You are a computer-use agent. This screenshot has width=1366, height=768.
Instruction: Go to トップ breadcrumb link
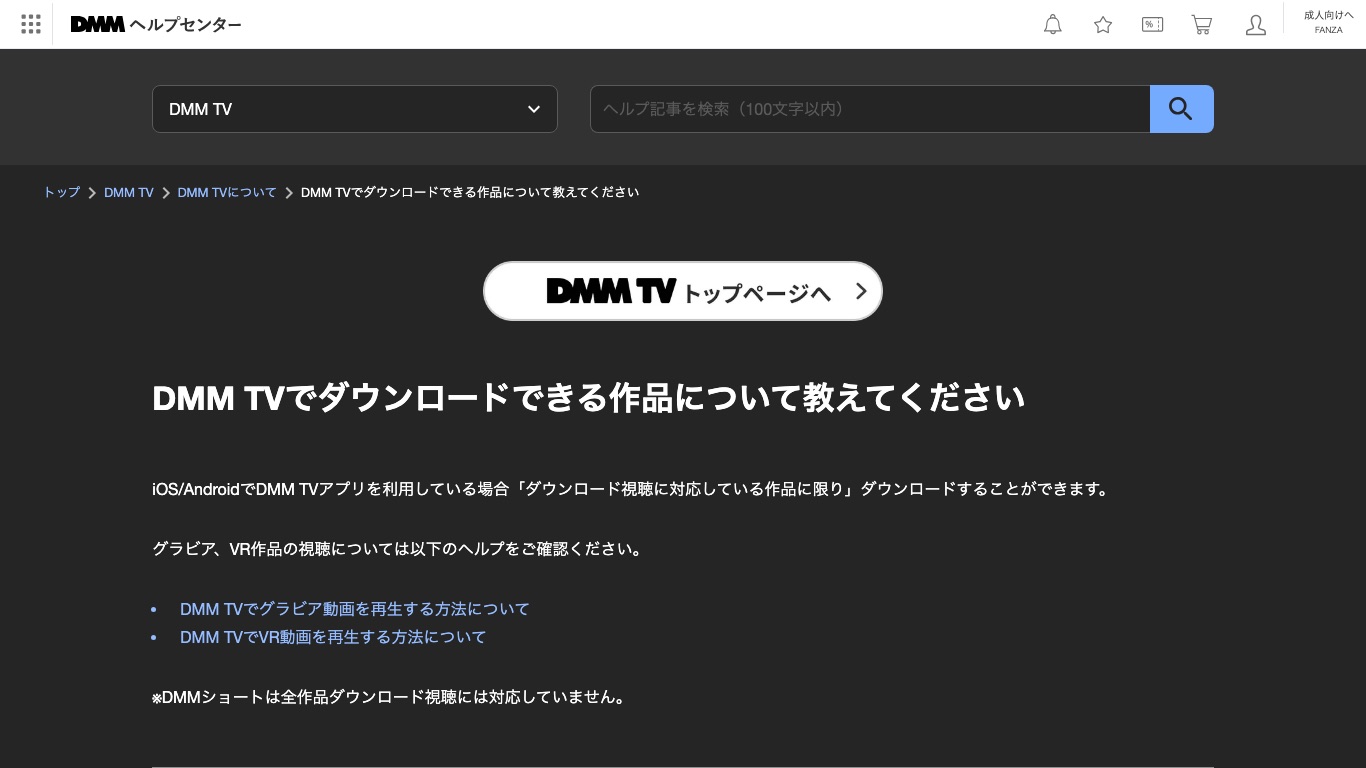pyautogui.click(x=62, y=192)
